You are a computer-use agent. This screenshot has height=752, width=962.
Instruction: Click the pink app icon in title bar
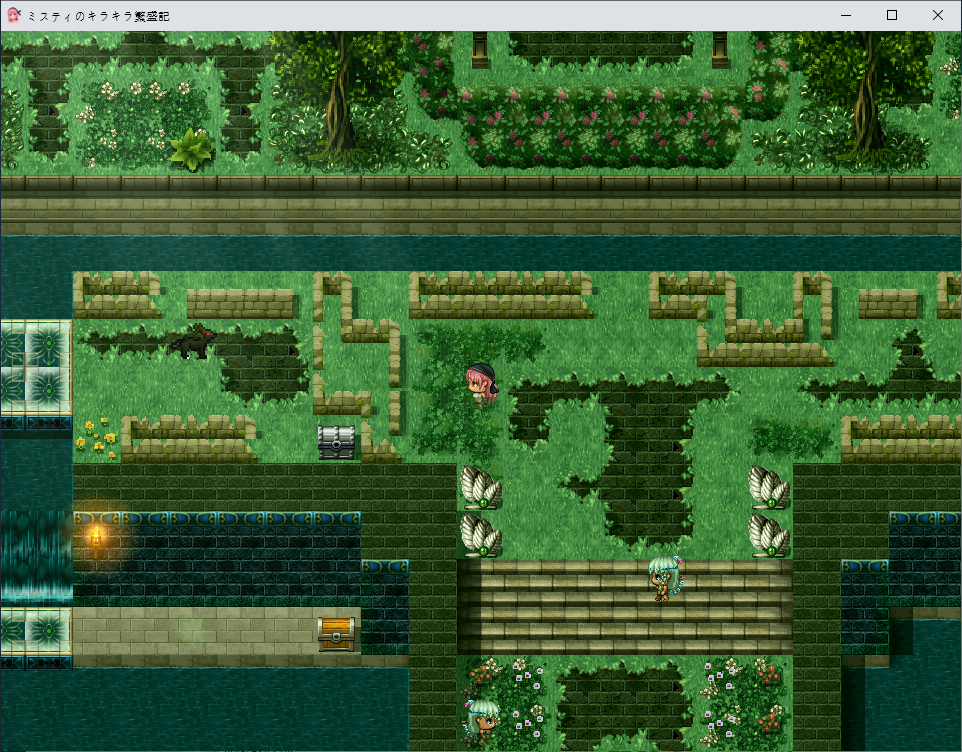click(14, 15)
